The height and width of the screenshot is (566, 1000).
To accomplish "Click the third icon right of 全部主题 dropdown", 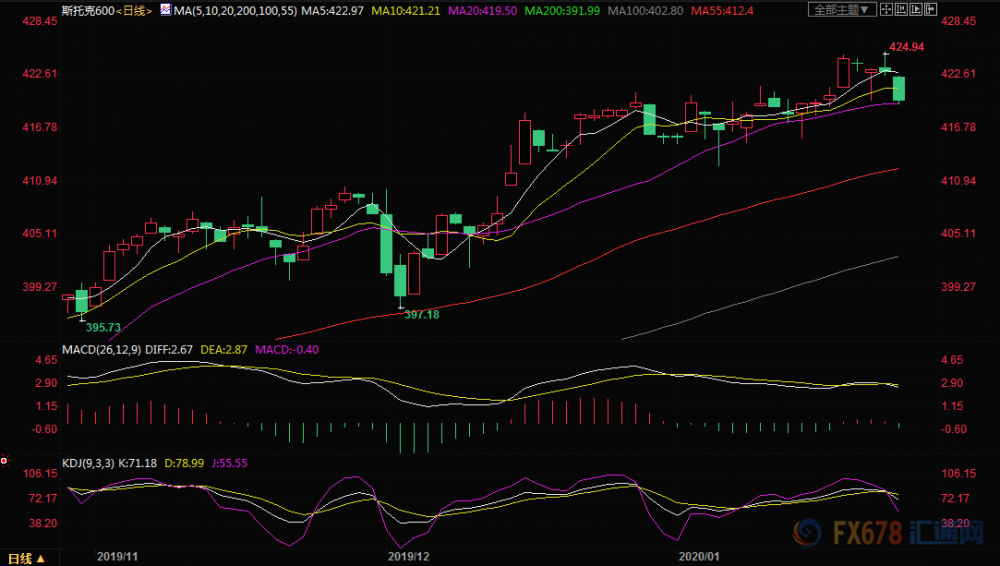I will pos(918,10).
